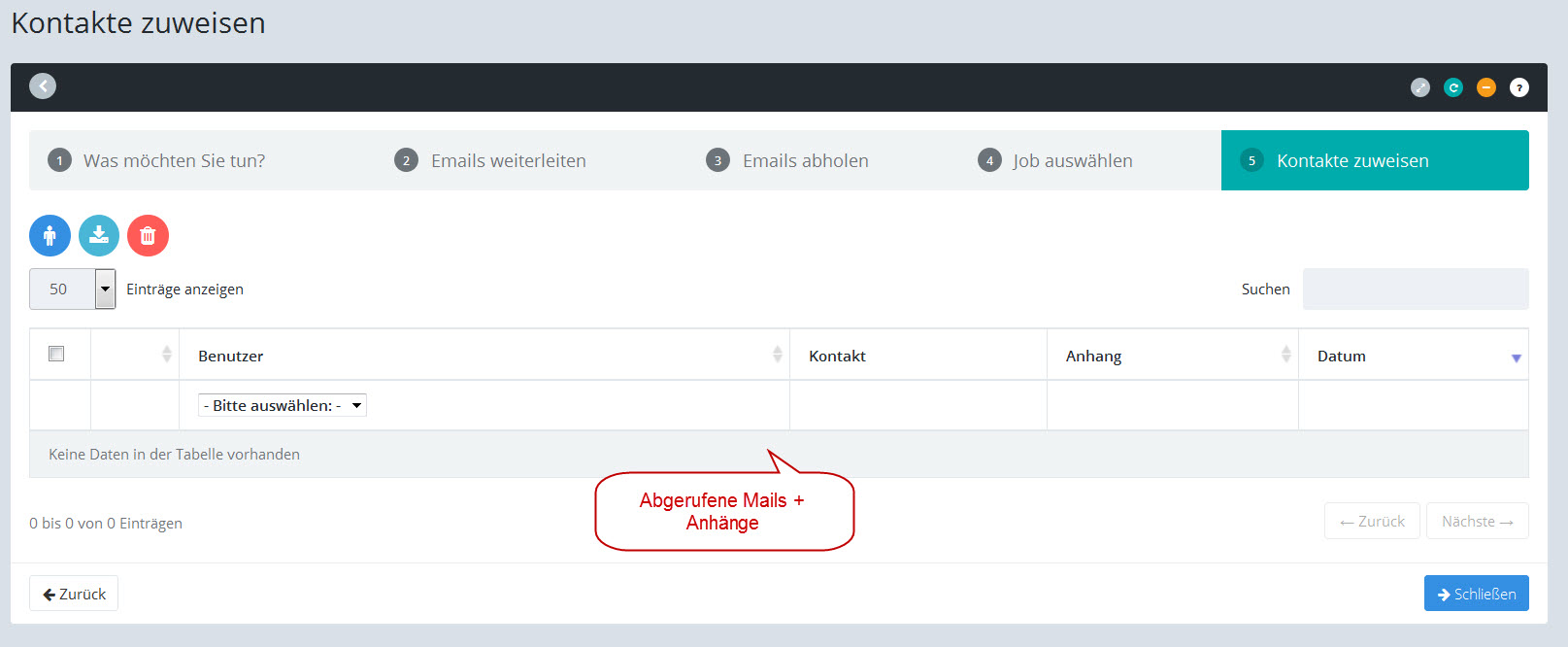Sort the table by Datum column

pyautogui.click(x=1413, y=357)
